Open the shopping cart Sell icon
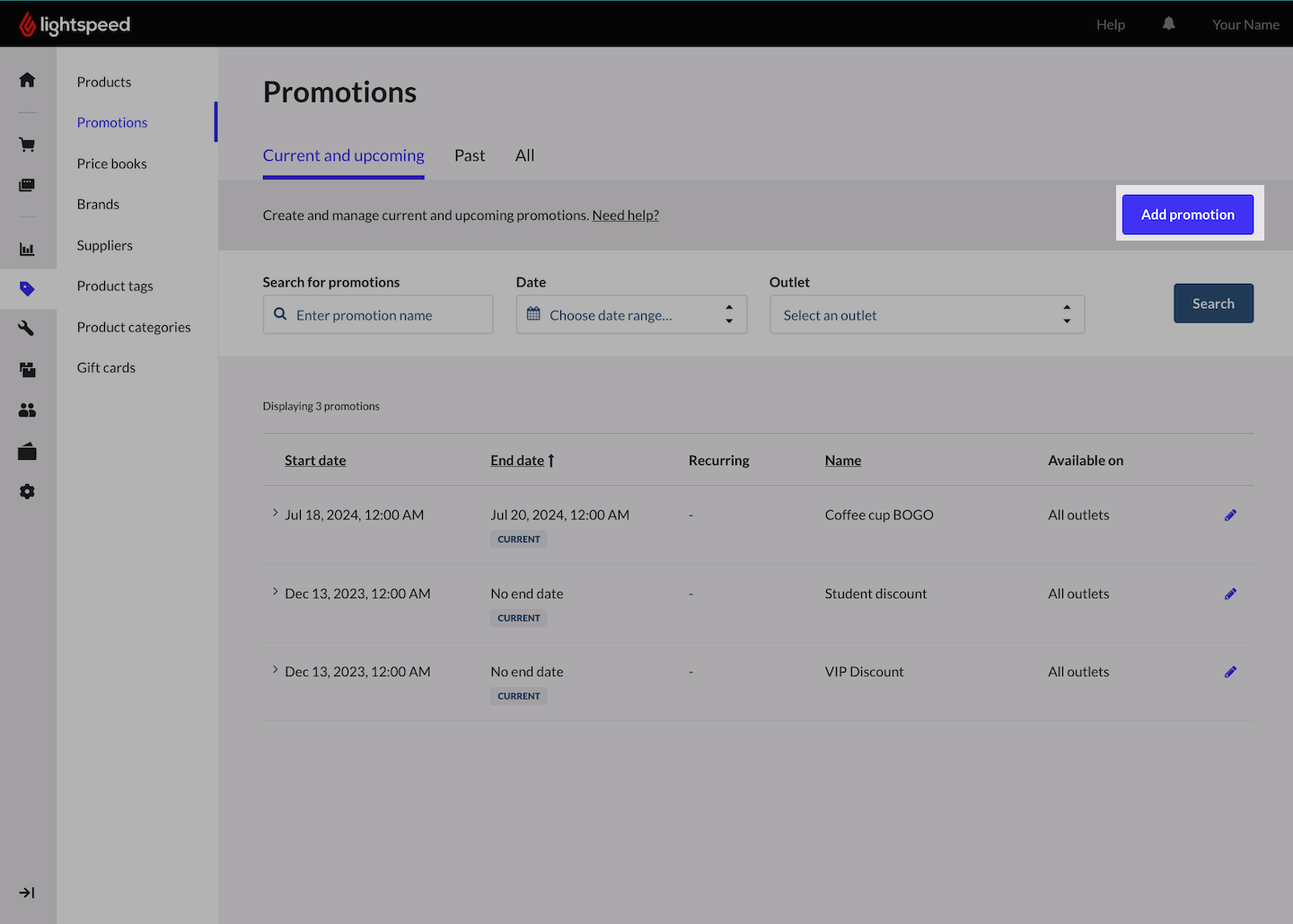This screenshot has width=1293, height=924. [27, 145]
